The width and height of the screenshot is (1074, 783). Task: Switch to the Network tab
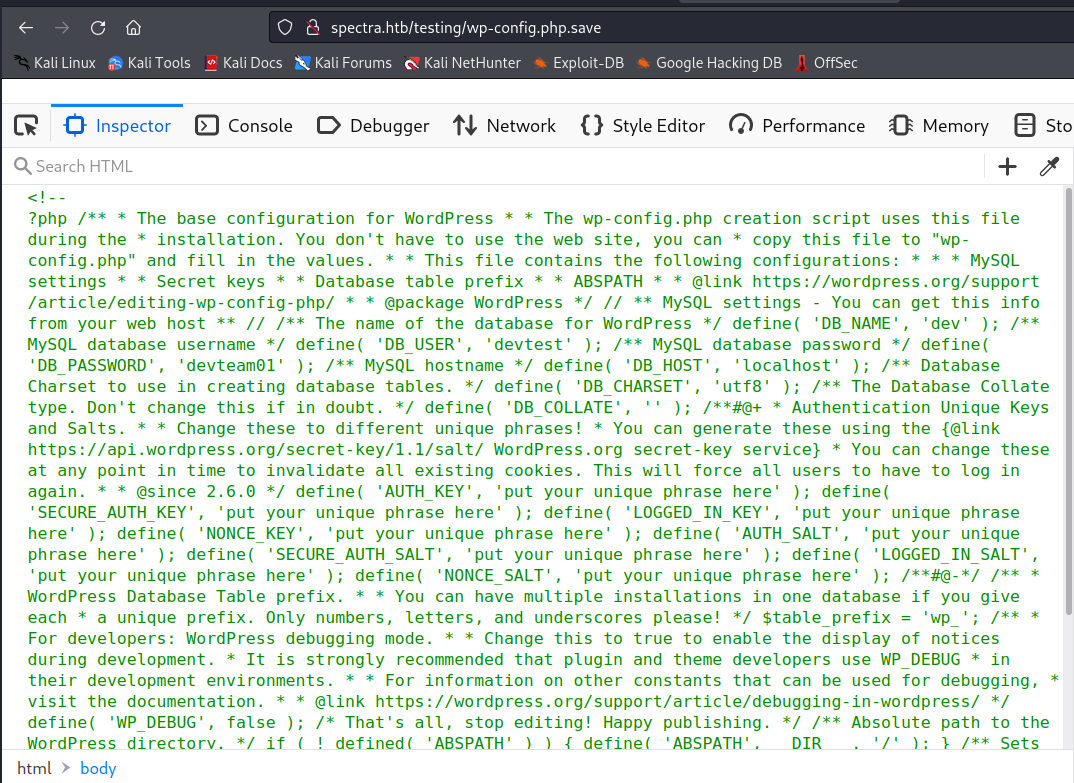(x=504, y=126)
